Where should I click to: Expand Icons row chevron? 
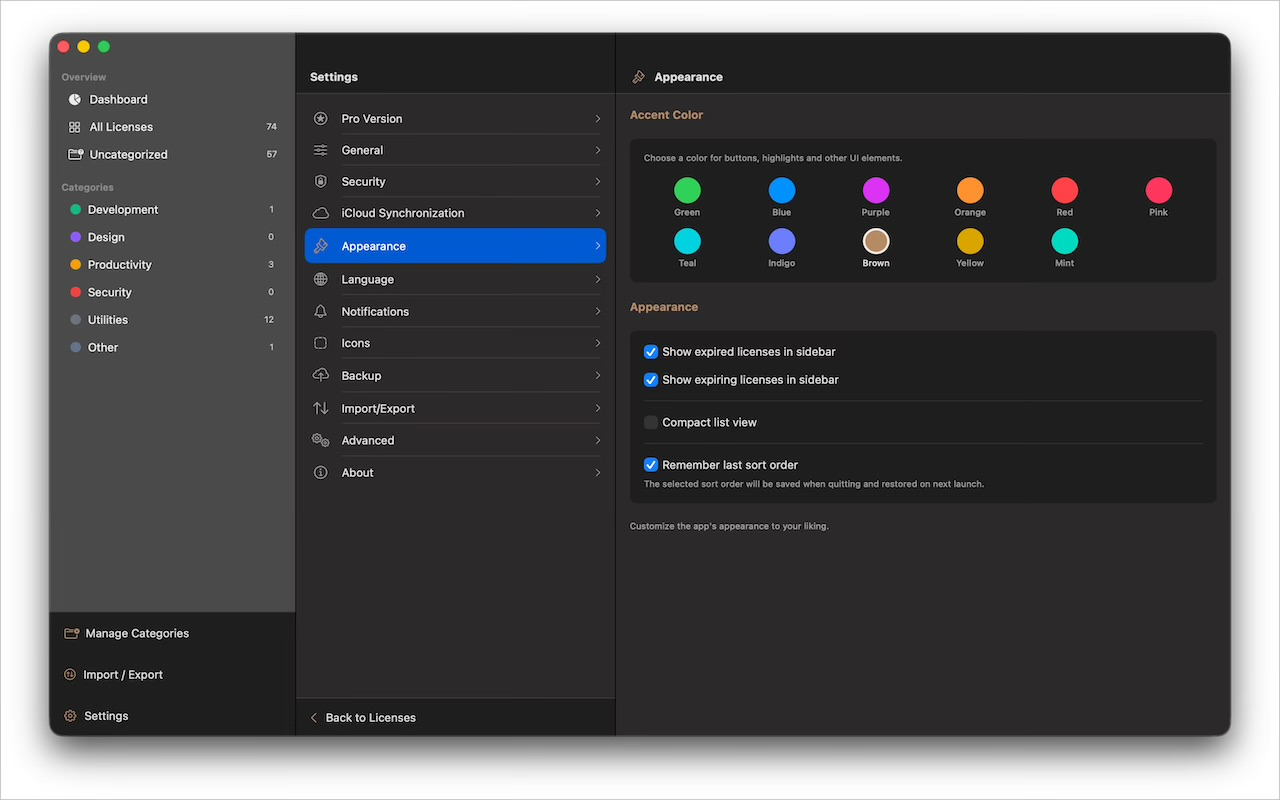point(598,343)
